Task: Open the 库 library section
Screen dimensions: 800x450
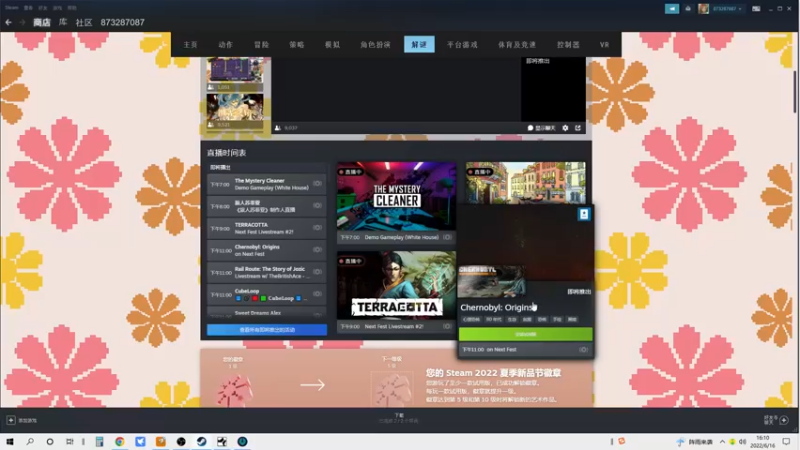Action: click(63, 22)
